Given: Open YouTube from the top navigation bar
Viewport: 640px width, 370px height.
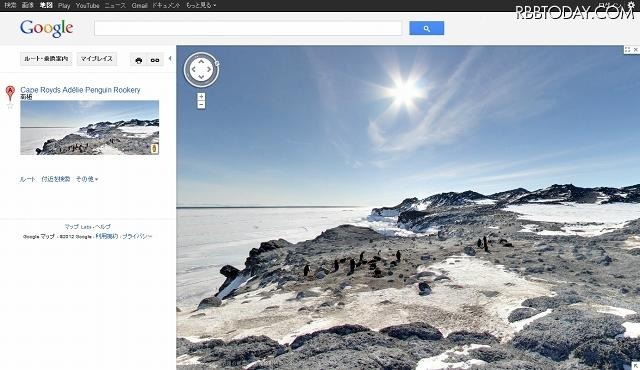Looking at the screenshot, I should tap(87, 5).
